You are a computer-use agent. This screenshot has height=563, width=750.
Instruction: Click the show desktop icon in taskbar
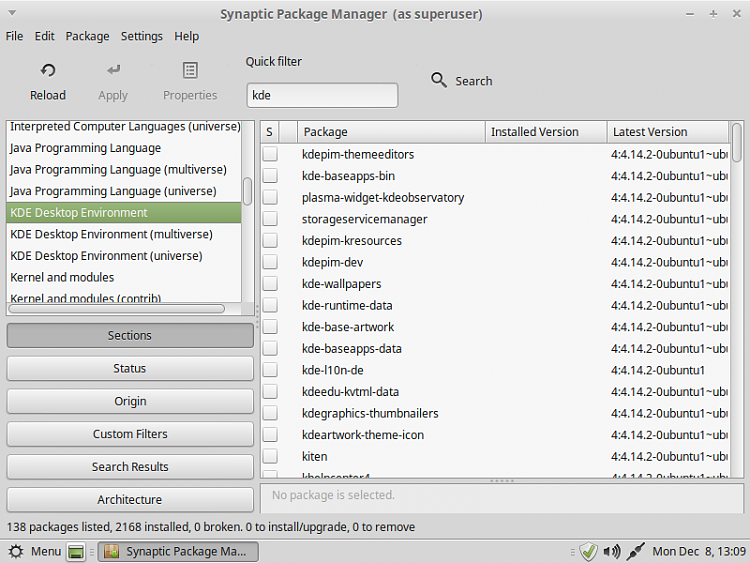[x=76, y=552]
